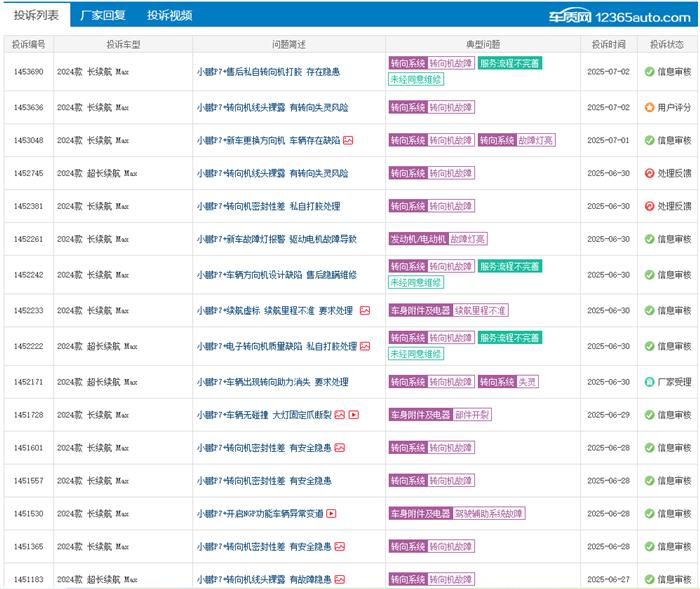Open image icon in complaint 1451728 row
Image resolution: width=700 pixels, height=589 pixels.
pos(340,415)
